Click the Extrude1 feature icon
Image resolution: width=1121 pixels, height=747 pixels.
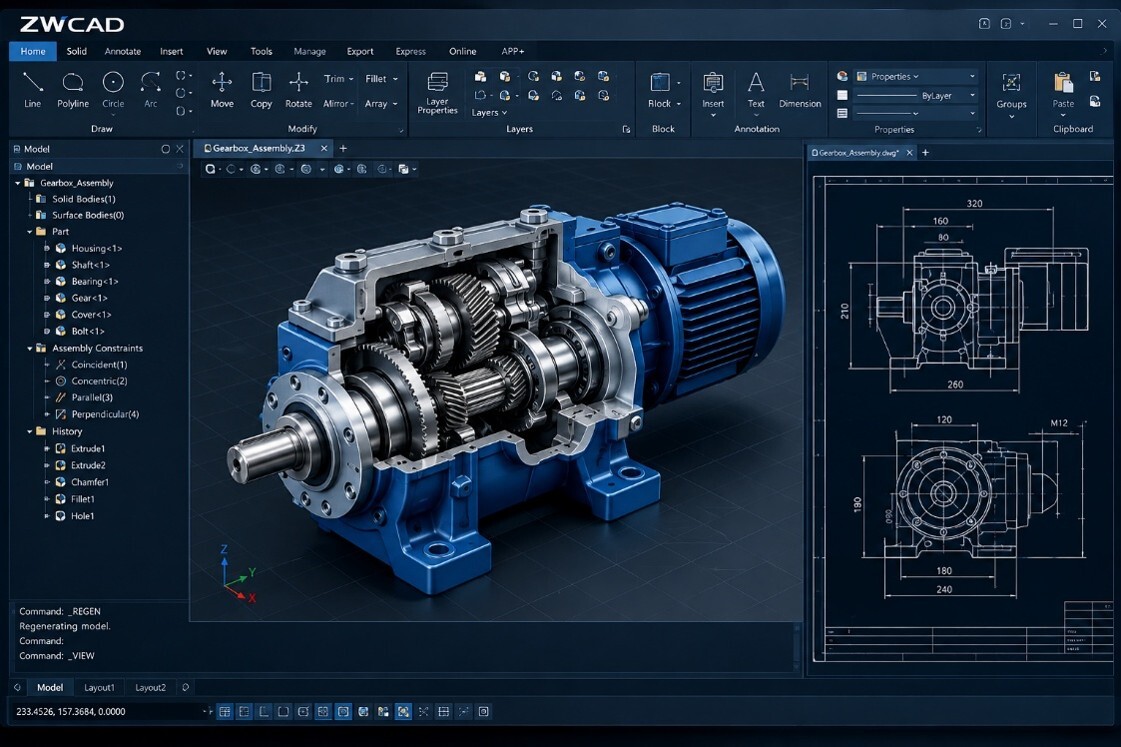coord(61,448)
